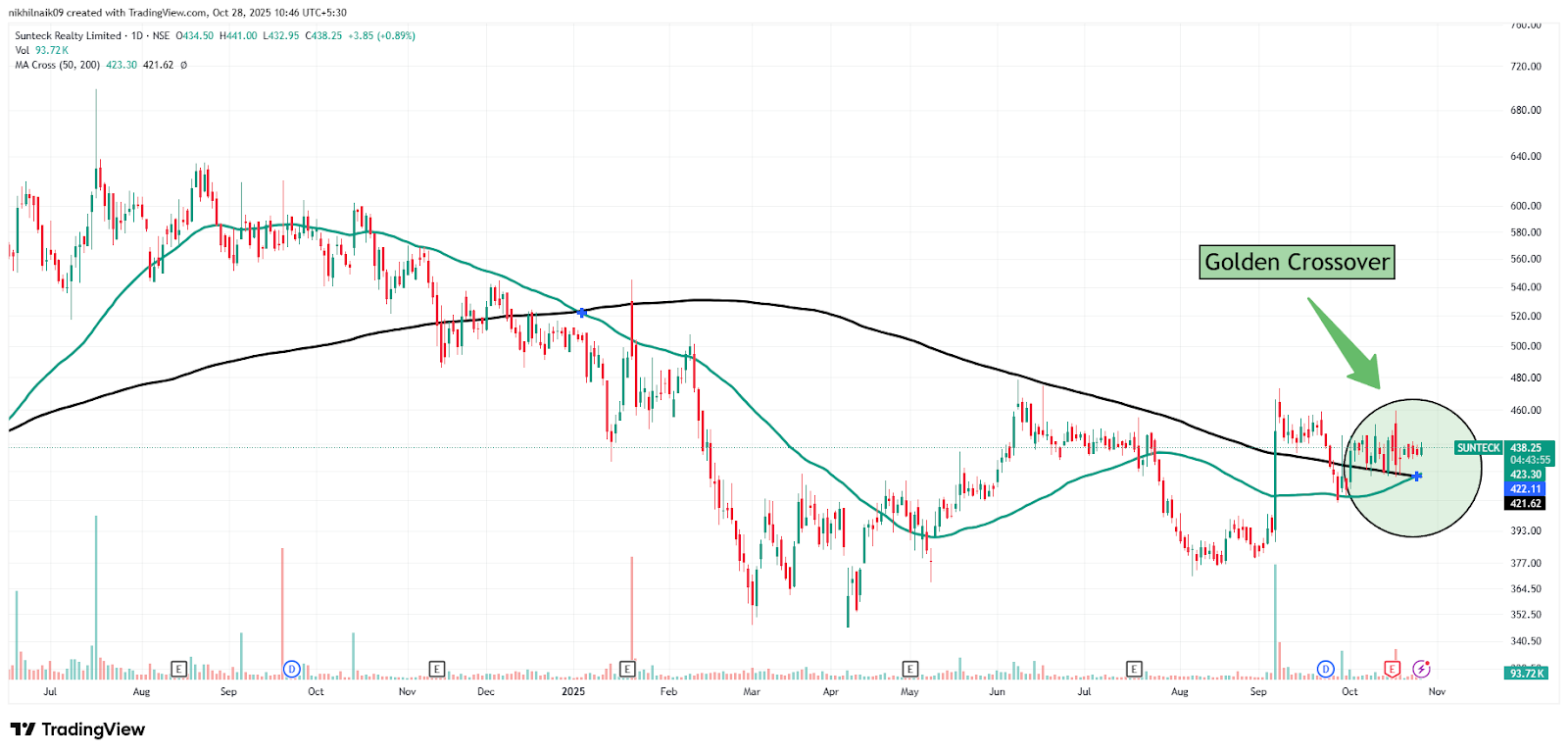Click the black 421.62 price axis label
Image resolution: width=1568 pixels, height=755 pixels.
click(x=1525, y=504)
